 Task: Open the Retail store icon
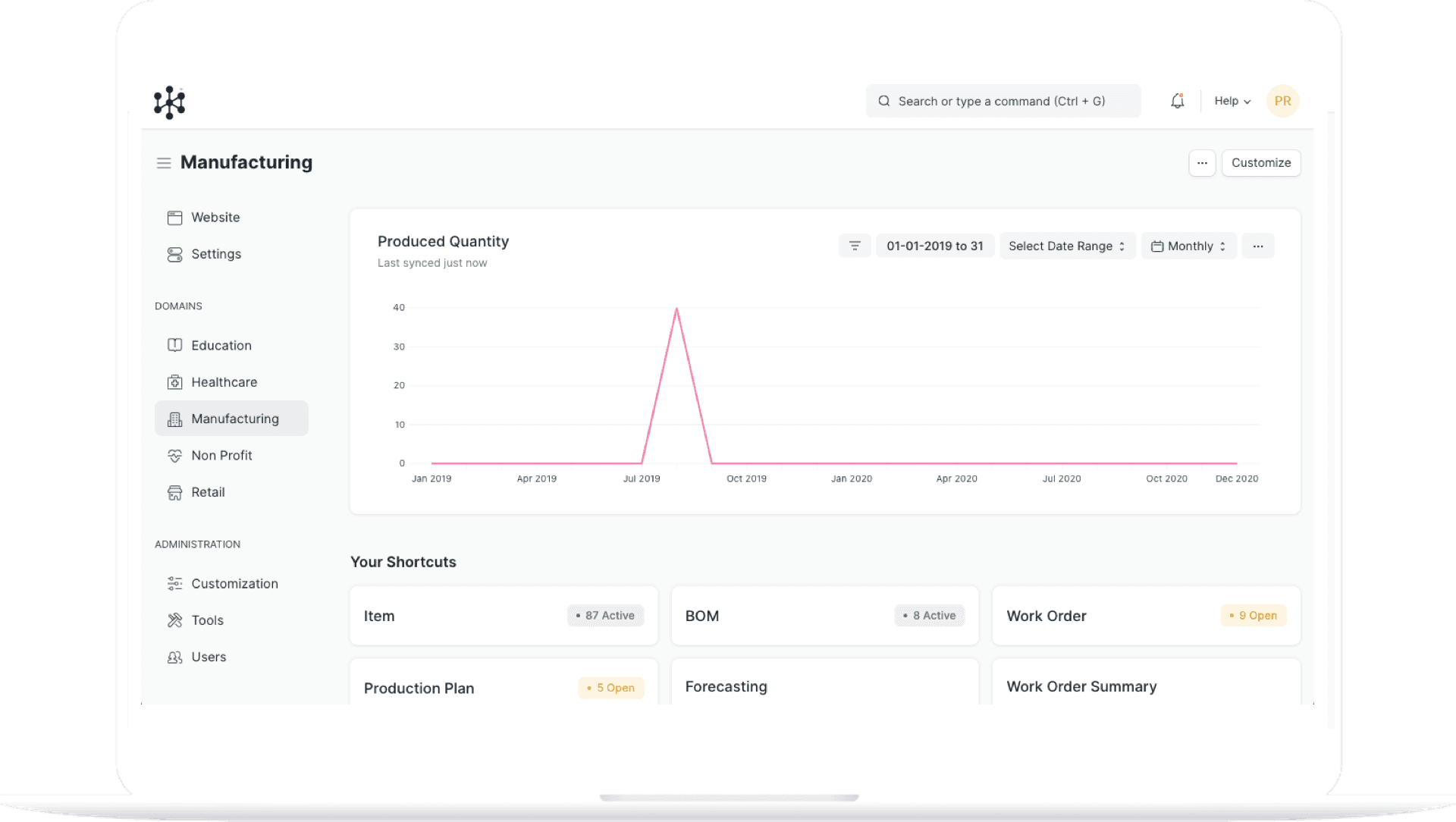tap(174, 493)
